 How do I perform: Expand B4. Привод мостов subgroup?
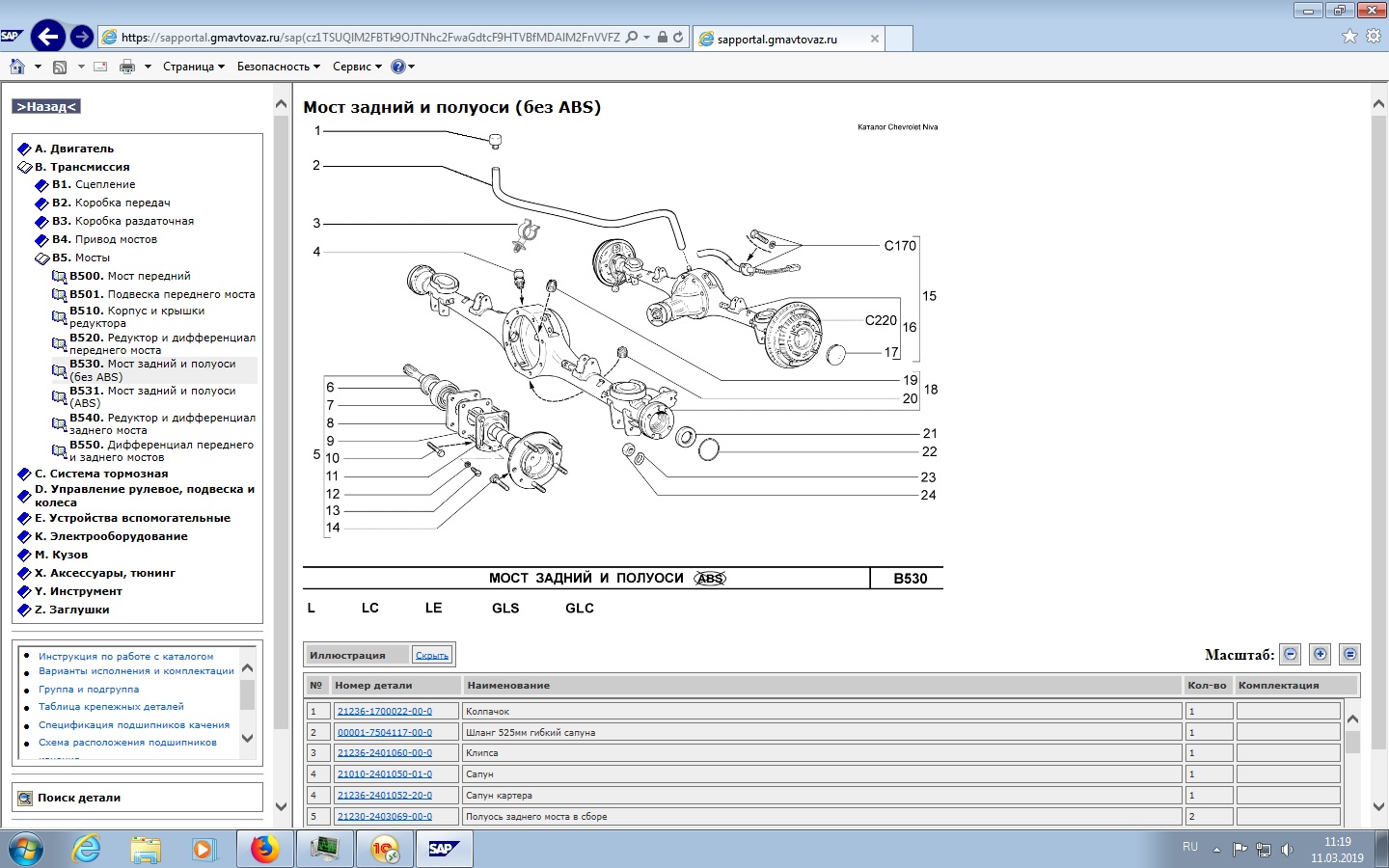click(41, 240)
